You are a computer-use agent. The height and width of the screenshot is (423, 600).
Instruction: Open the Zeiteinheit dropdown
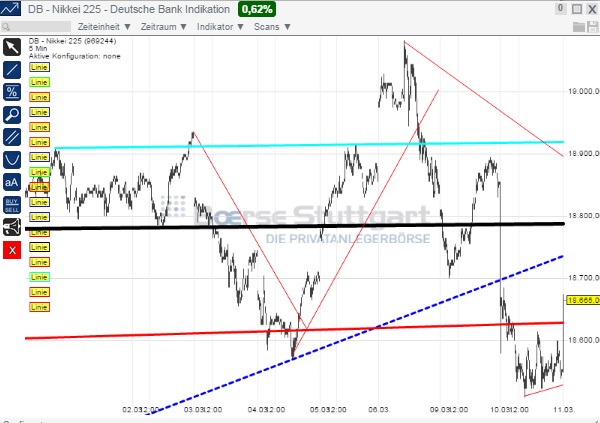pyautogui.click(x=104, y=27)
